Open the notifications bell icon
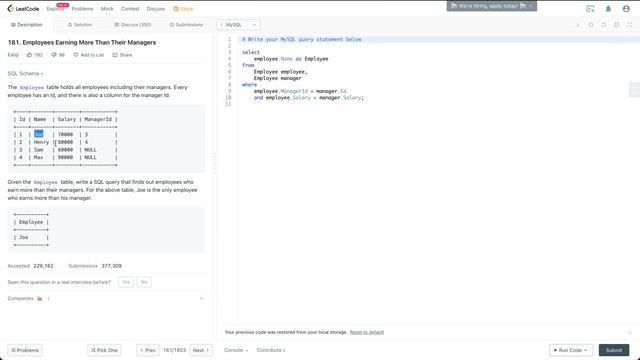 pos(608,9)
